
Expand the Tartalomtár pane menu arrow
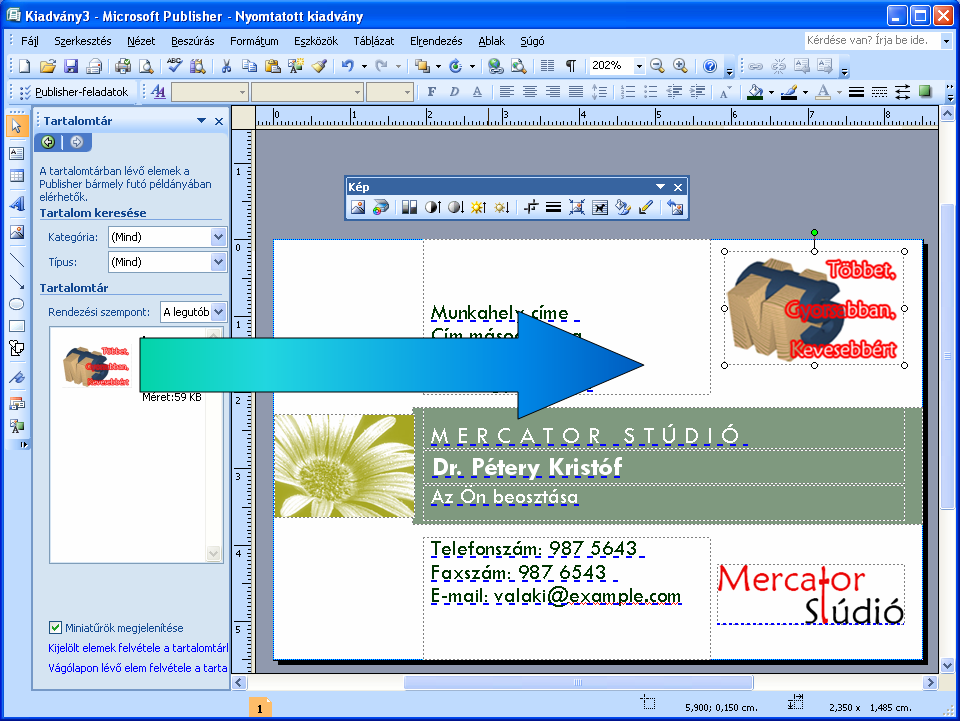(201, 121)
